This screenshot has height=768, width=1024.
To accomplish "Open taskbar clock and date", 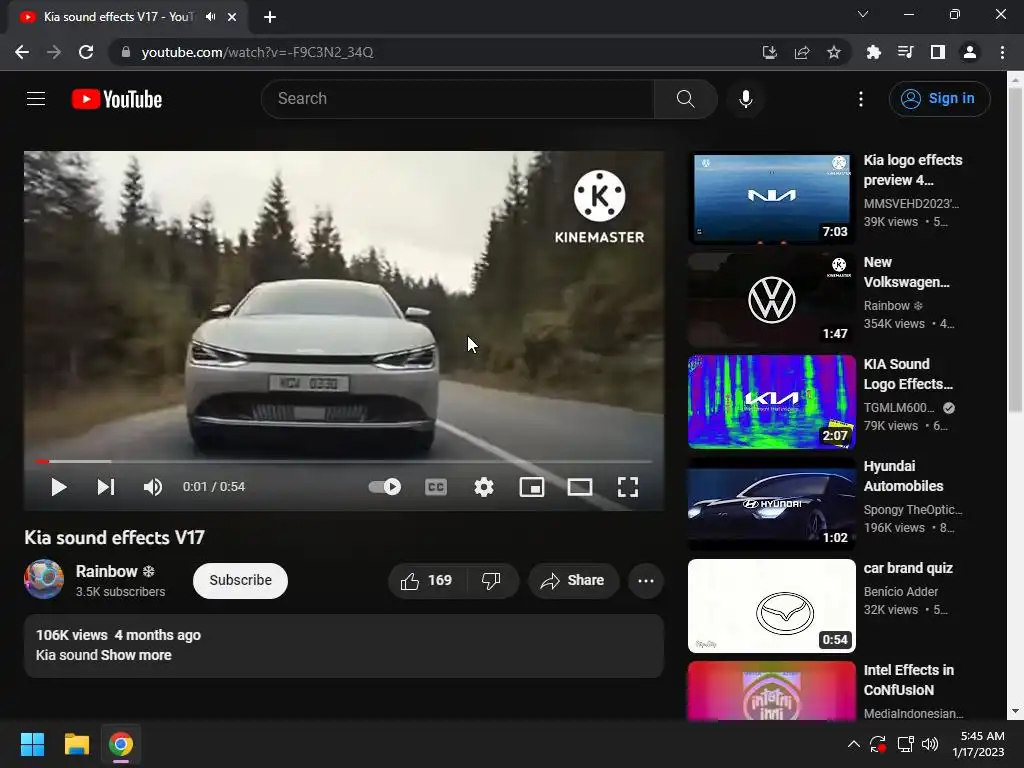I will 978,744.
